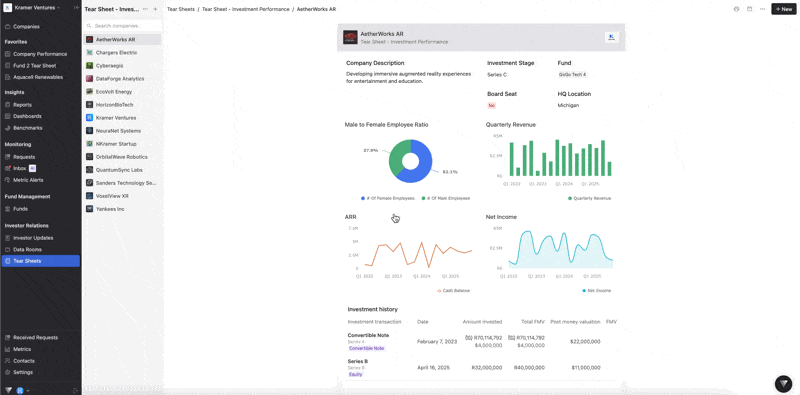Open Funds under Fund Management
The width and height of the screenshot is (800, 395).
20,209
